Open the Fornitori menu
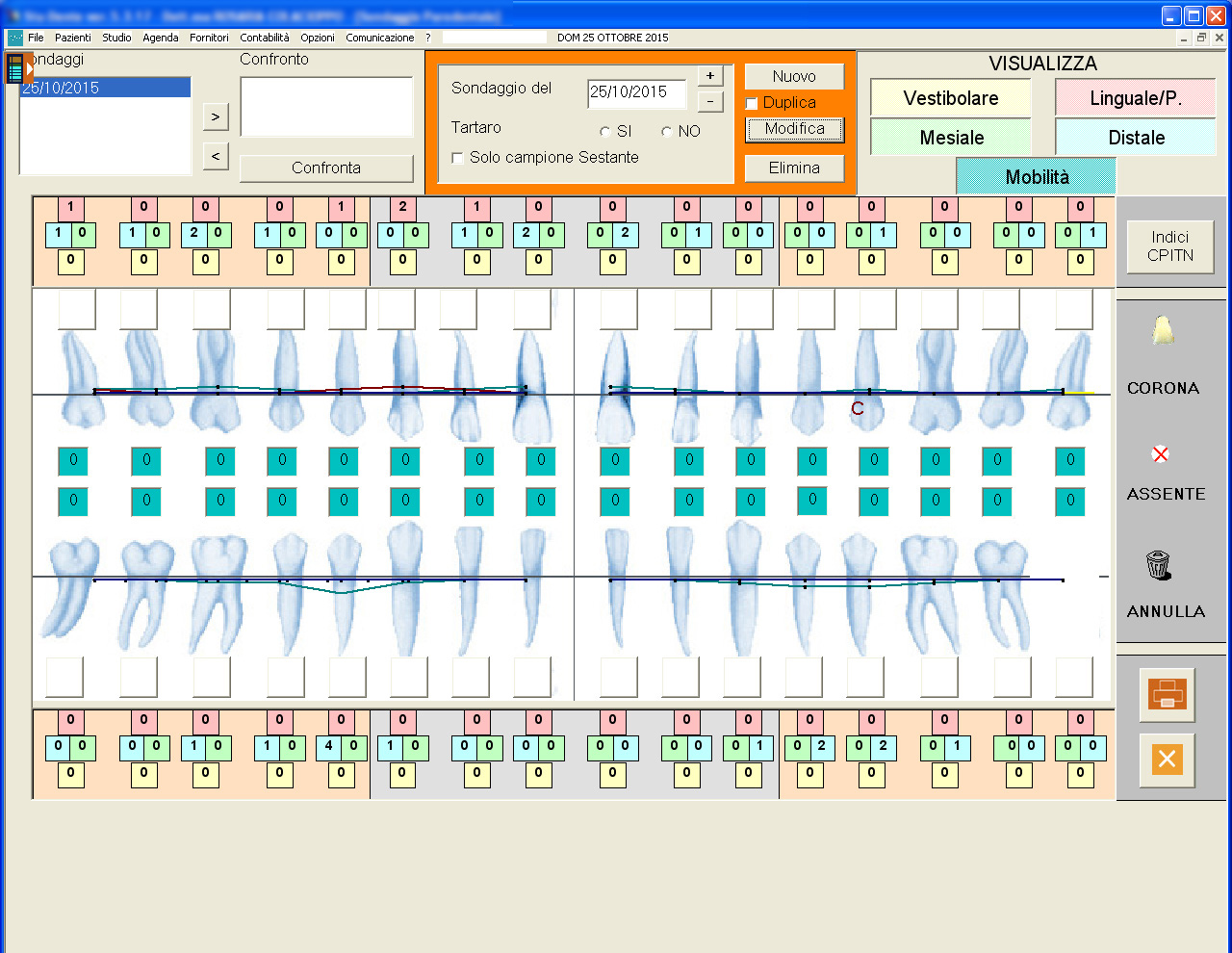Viewport: 1232px width, 953px height. pyautogui.click(x=209, y=38)
